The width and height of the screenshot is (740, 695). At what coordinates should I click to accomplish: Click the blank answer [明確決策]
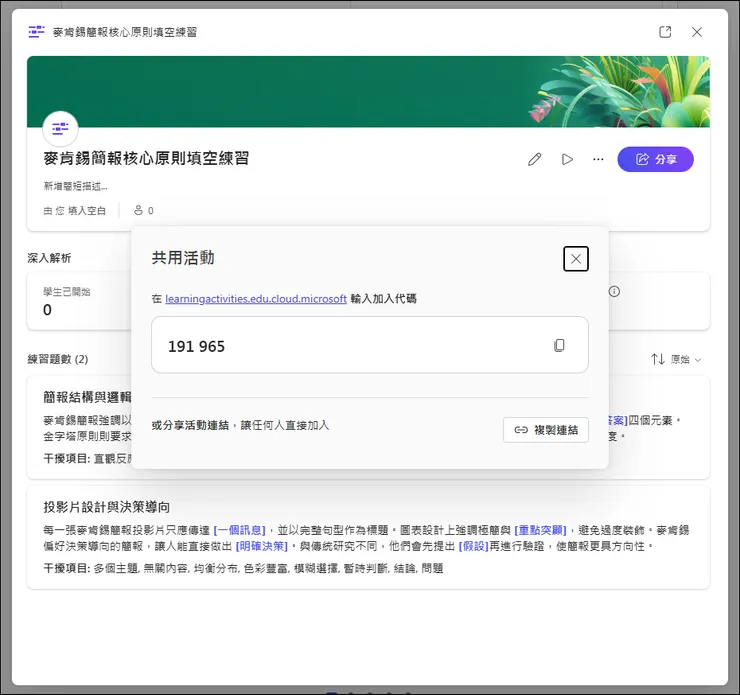coord(261,546)
